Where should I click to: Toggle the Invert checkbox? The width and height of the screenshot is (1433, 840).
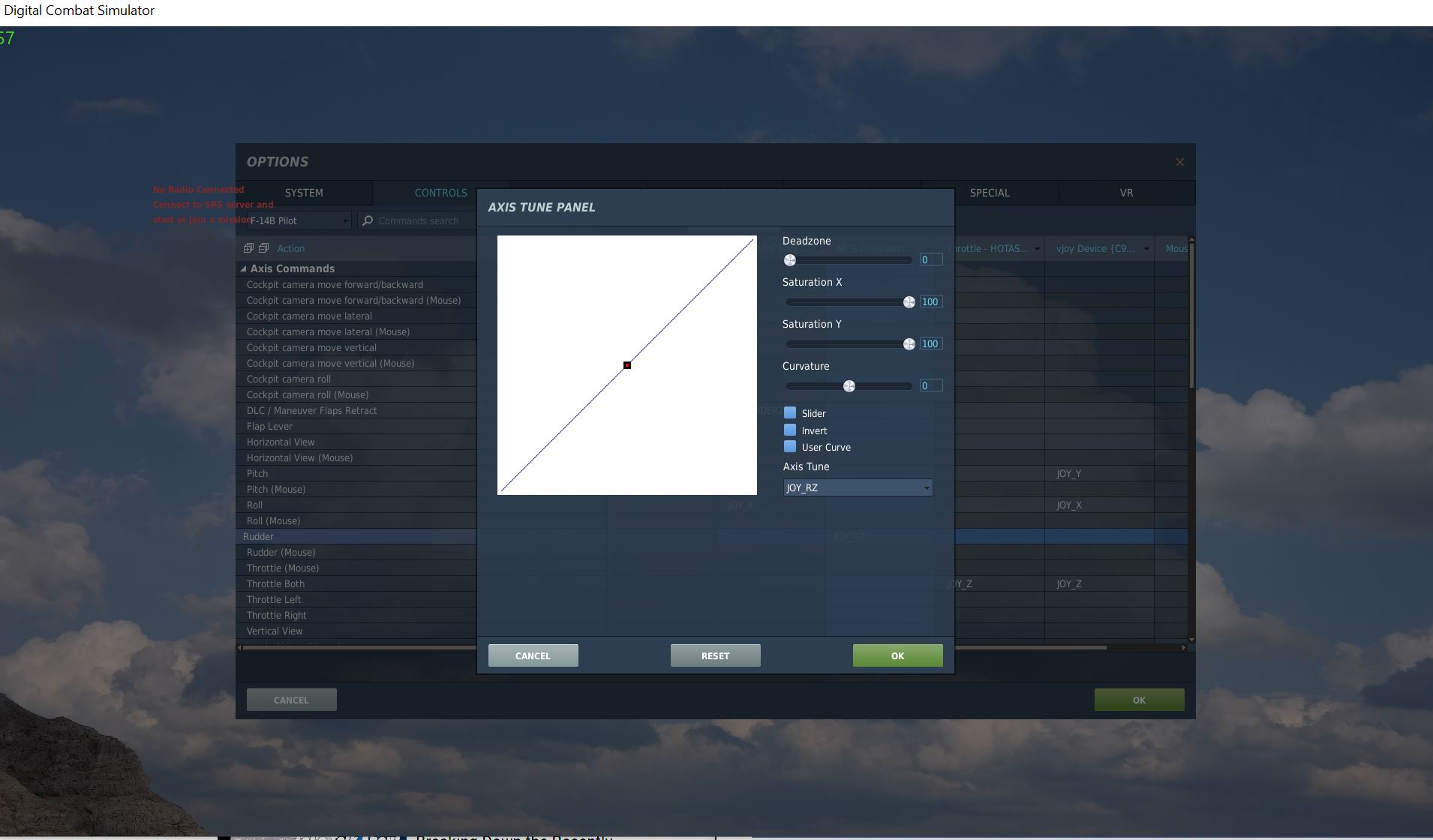(790, 430)
